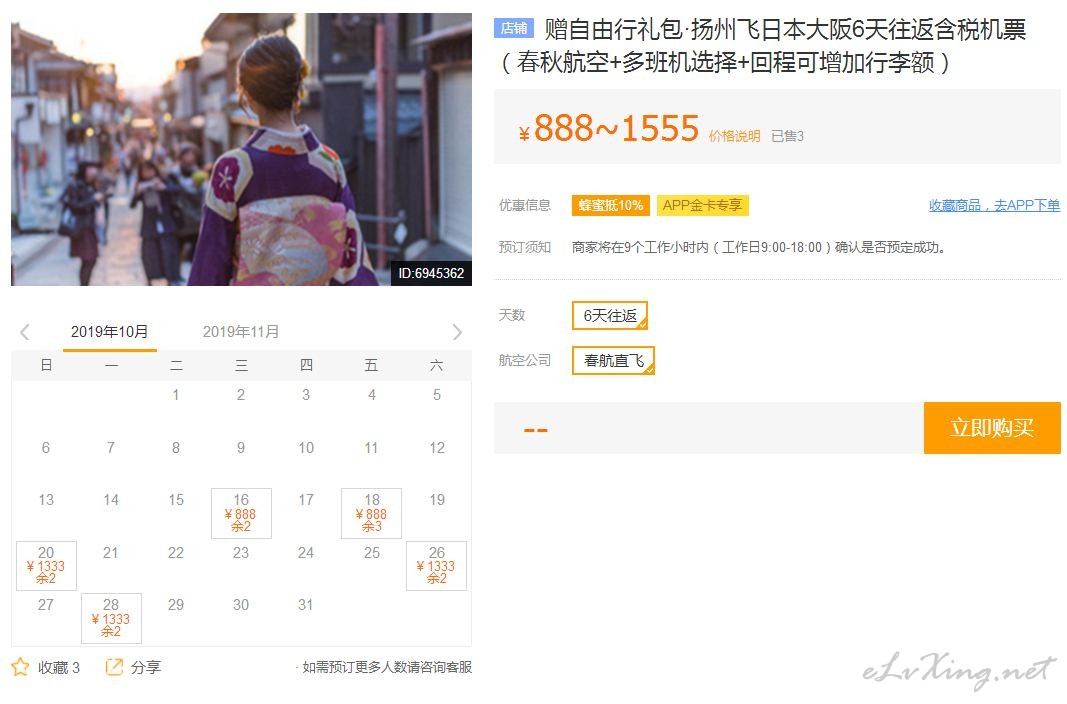Screen dimensions: 1067x704
Task: Click calendar date 1
Action: 176,395
